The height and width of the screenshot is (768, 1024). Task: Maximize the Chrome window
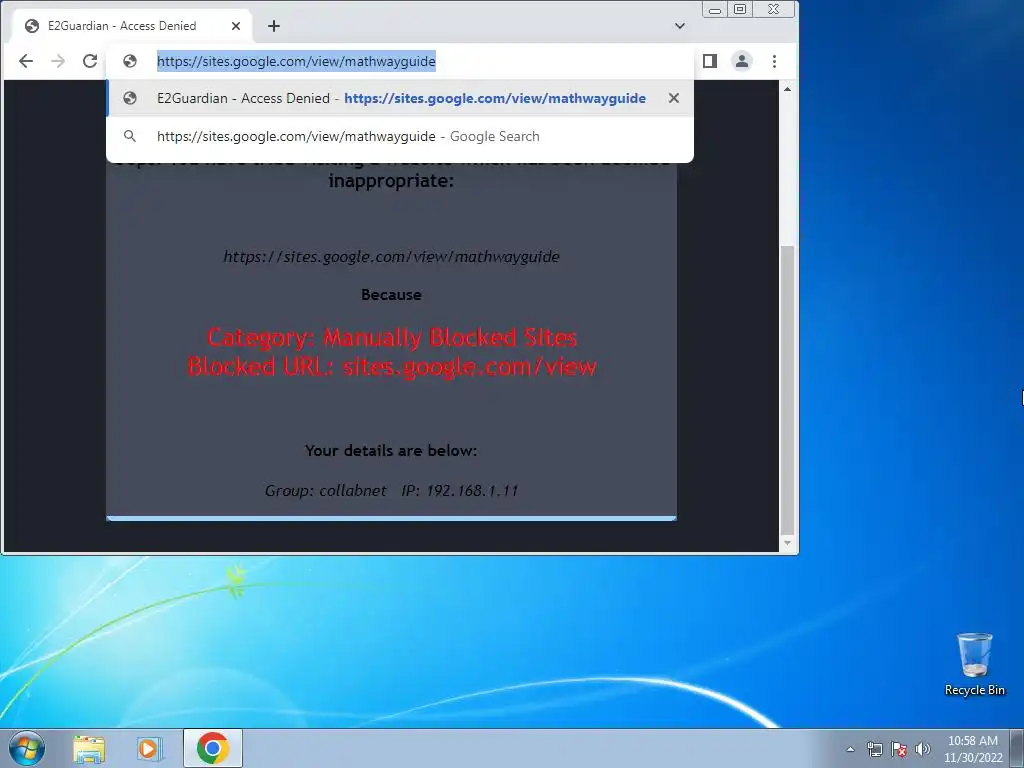[740, 10]
